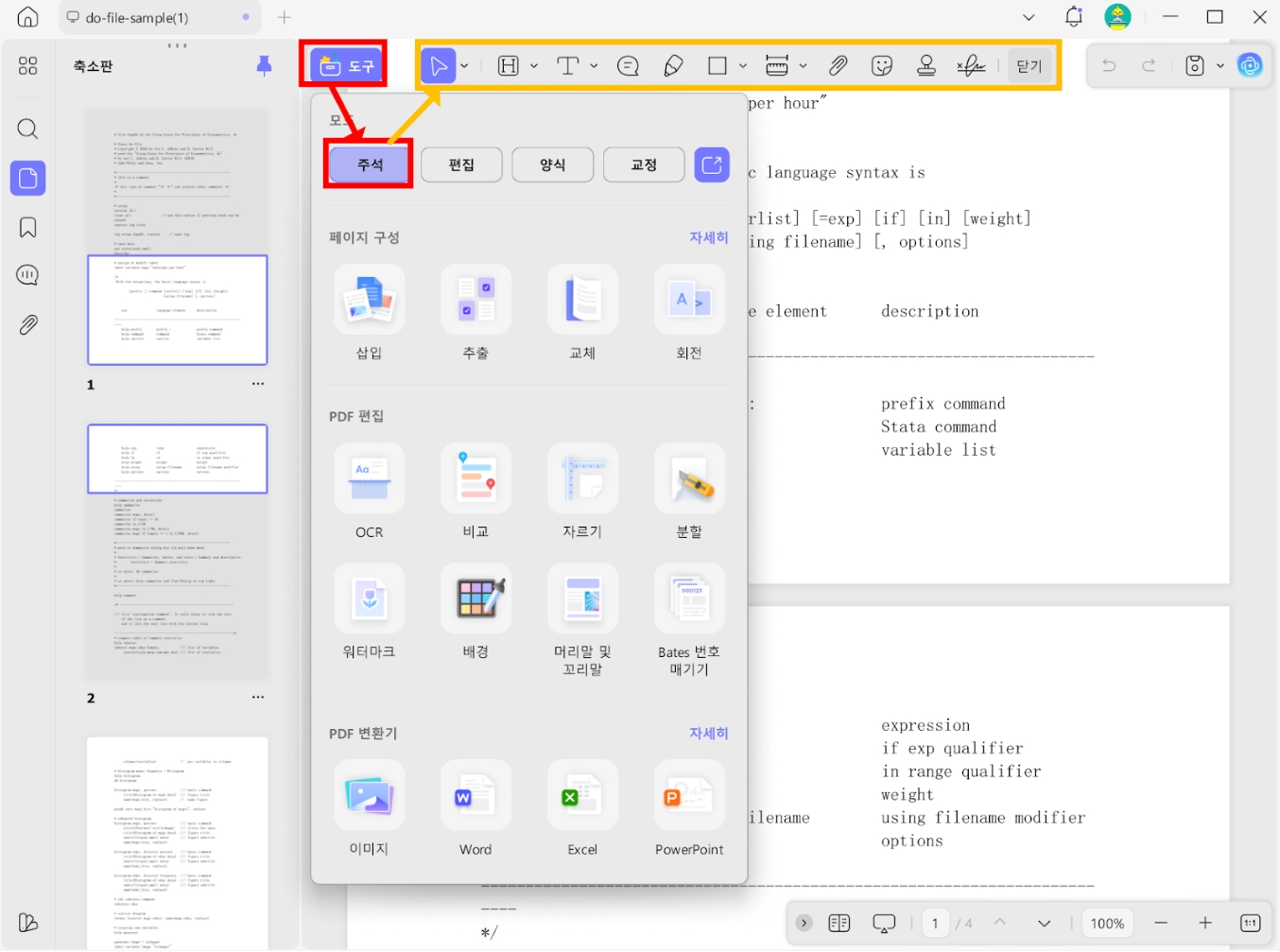The height and width of the screenshot is (952, 1280).
Task: Open the 비교 compare tool
Action: coord(476,492)
